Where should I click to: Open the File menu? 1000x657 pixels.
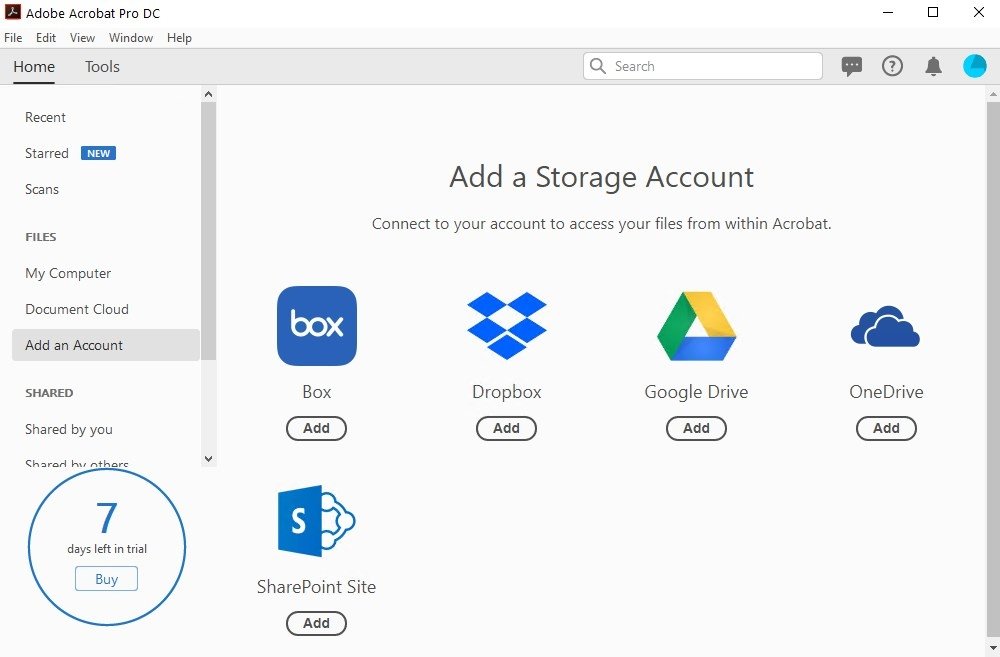tap(13, 38)
